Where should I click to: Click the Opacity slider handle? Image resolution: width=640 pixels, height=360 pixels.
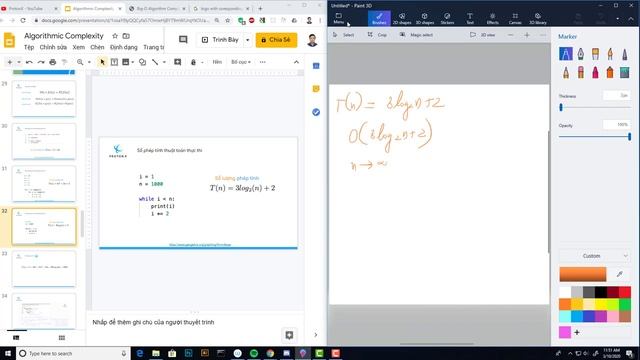point(630,137)
